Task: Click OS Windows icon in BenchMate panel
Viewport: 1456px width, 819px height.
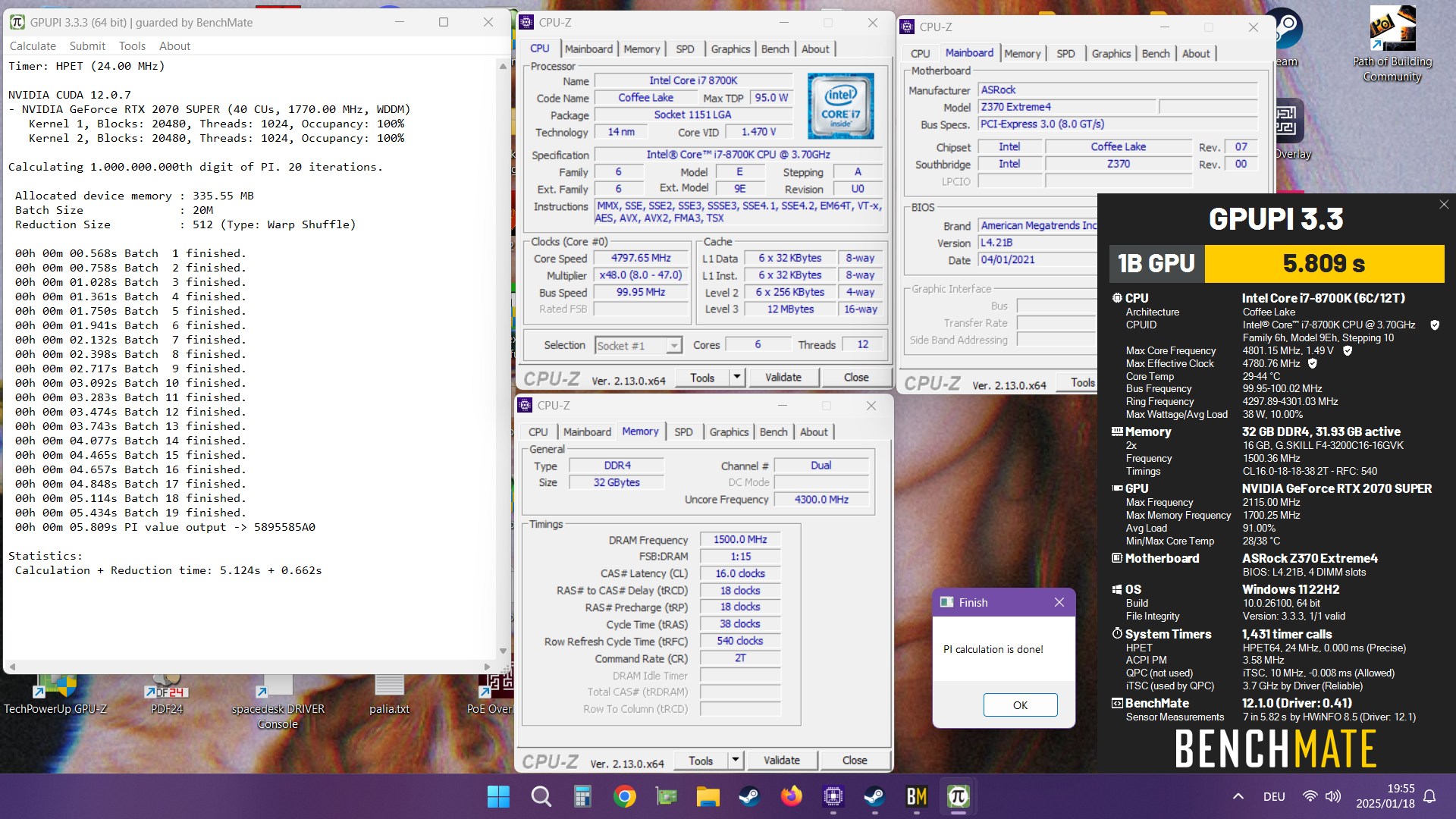Action: [1117, 589]
